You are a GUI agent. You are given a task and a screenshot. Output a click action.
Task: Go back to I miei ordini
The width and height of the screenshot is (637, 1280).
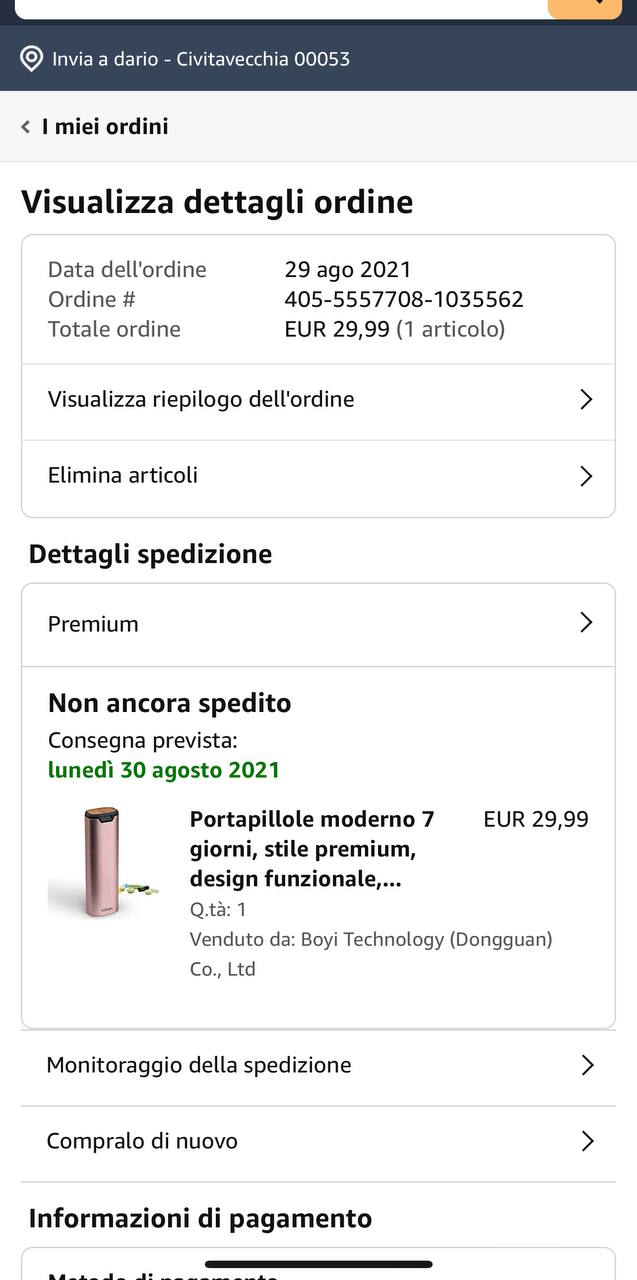pyautogui.click(x=104, y=127)
